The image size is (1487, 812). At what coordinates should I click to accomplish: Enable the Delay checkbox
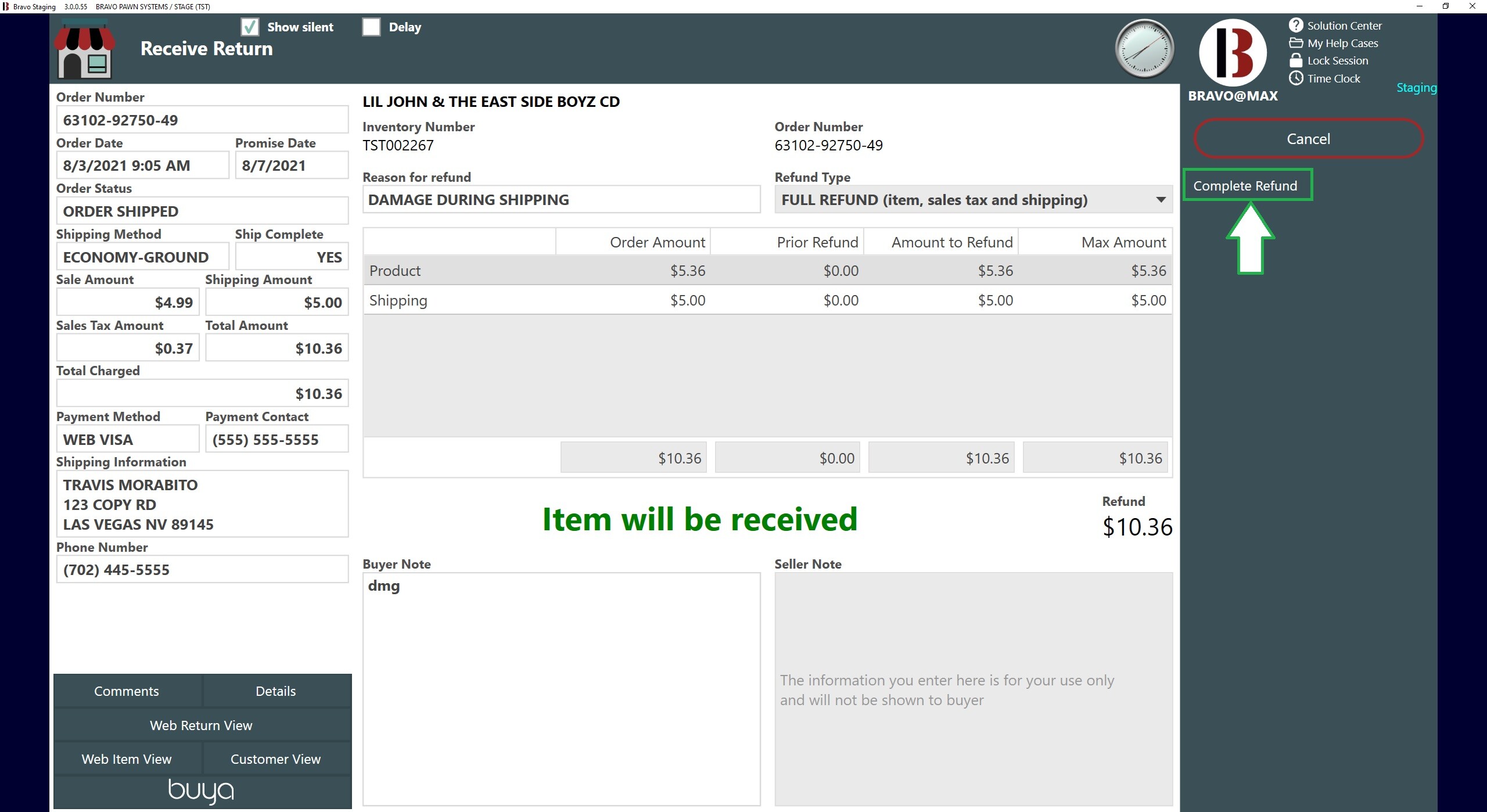coord(371,27)
